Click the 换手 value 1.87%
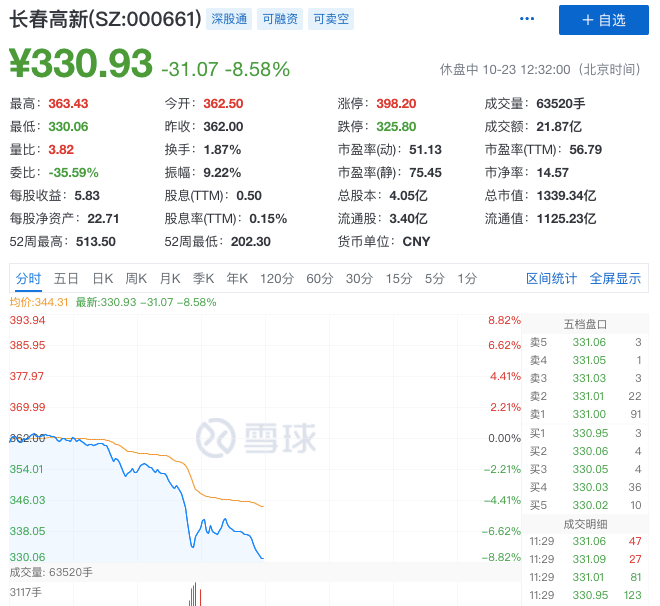The height and width of the screenshot is (606, 660). [222, 149]
